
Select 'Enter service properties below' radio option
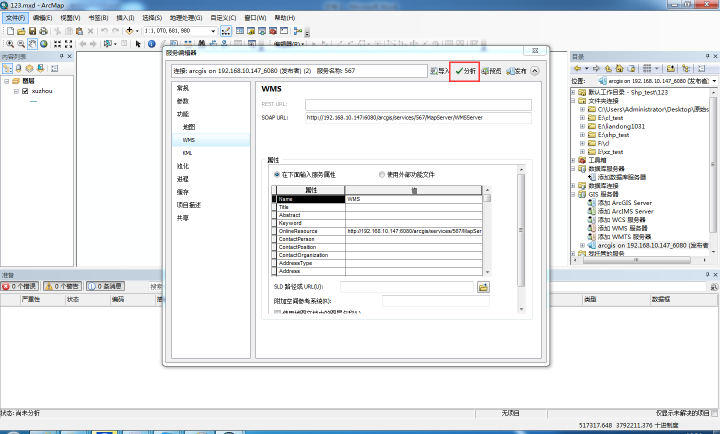coord(277,175)
